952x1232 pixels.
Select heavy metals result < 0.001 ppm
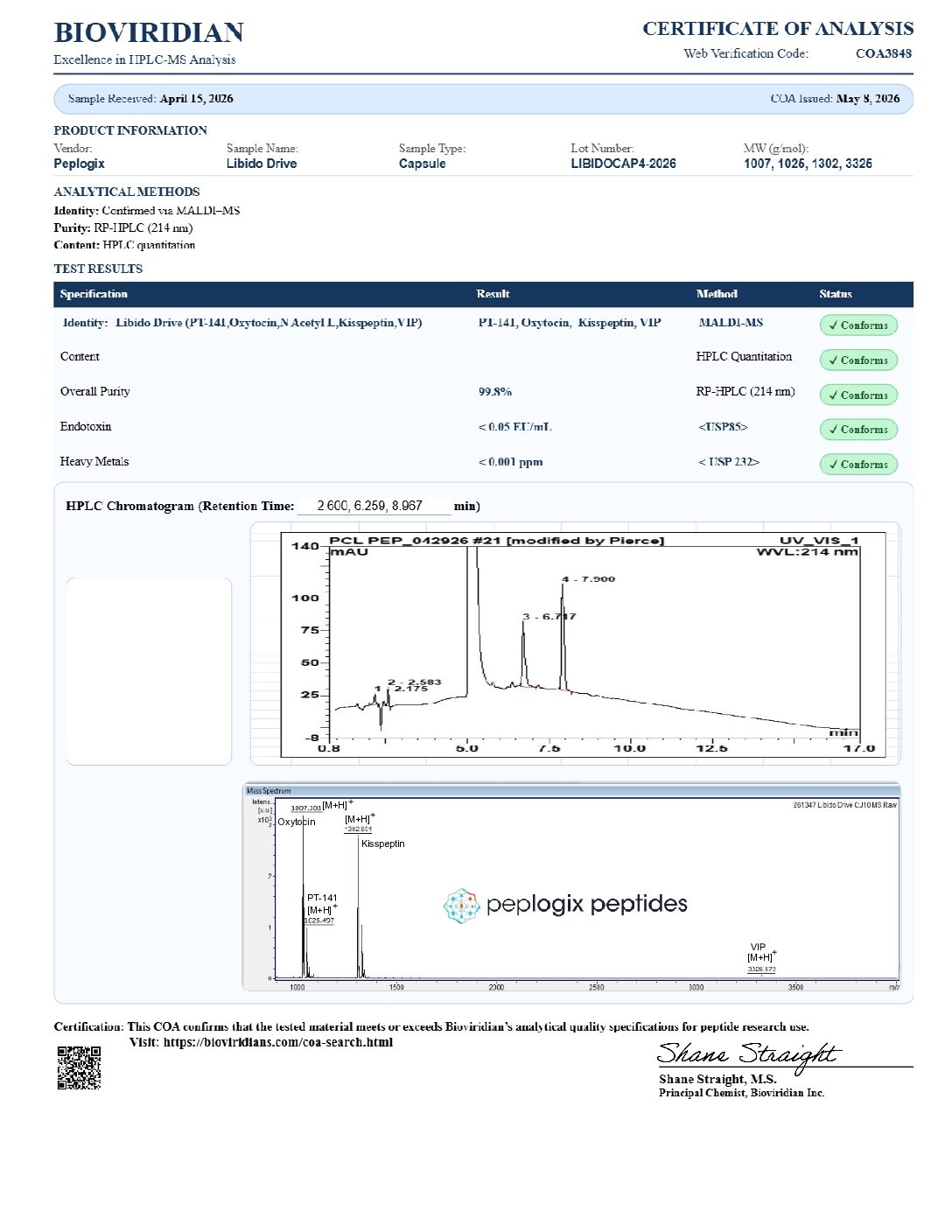[510, 462]
